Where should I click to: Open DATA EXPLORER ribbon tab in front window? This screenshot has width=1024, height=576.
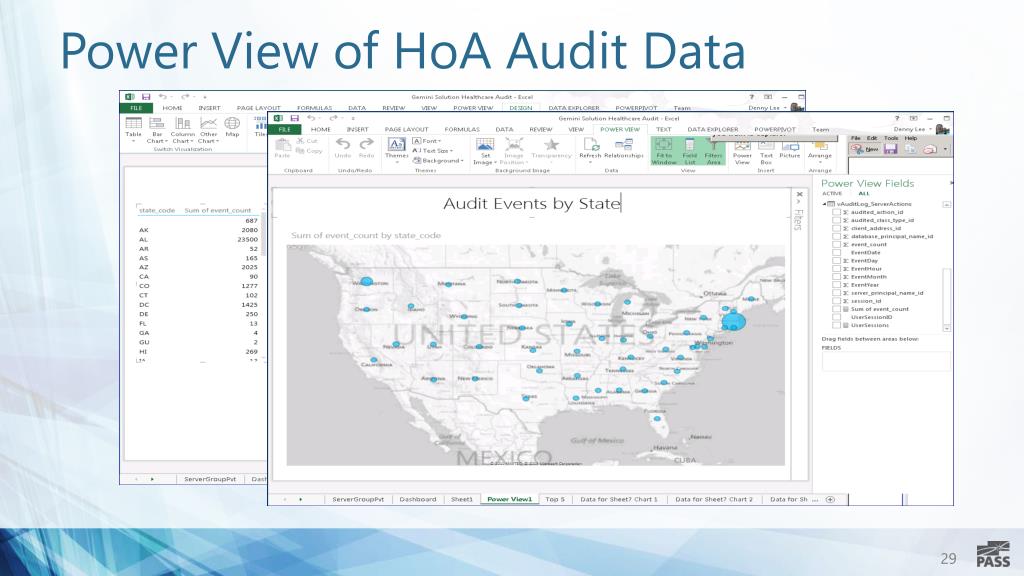[x=712, y=129]
